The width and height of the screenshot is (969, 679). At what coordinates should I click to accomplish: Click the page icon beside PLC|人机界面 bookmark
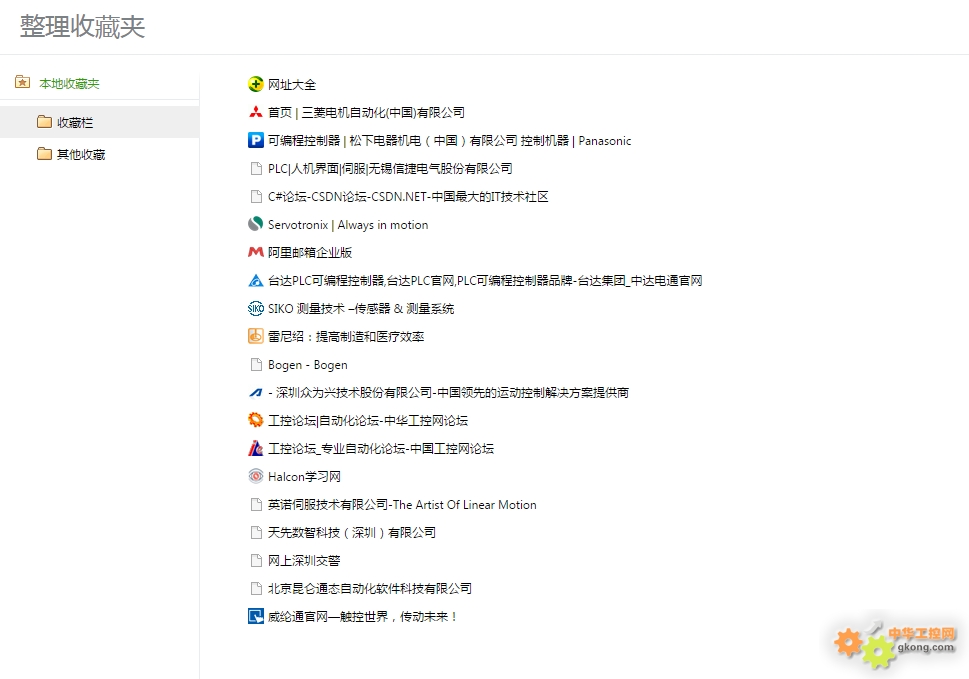256,168
